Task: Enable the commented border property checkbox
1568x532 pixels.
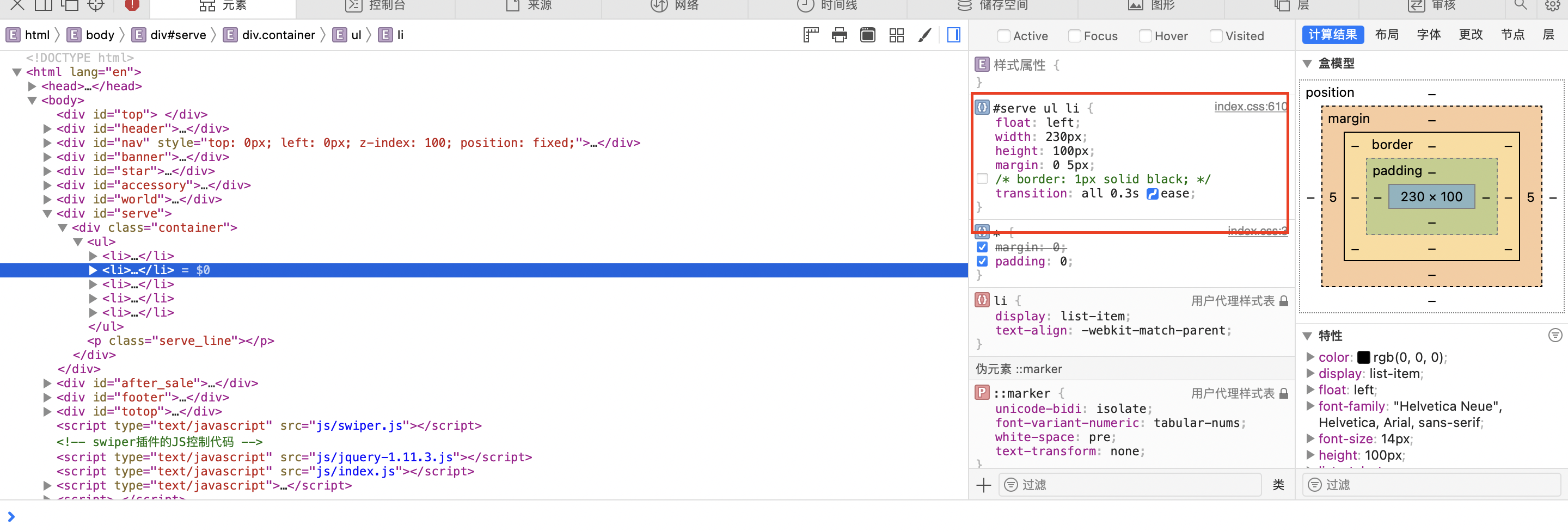Action: pyautogui.click(x=982, y=179)
